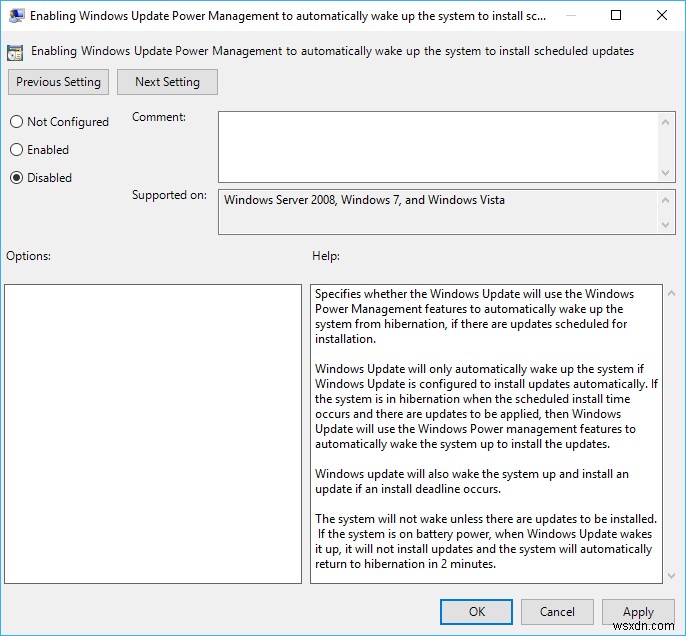Click the 'Help:' label
This screenshot has height=636, width=686.
(x=326, y=256)
